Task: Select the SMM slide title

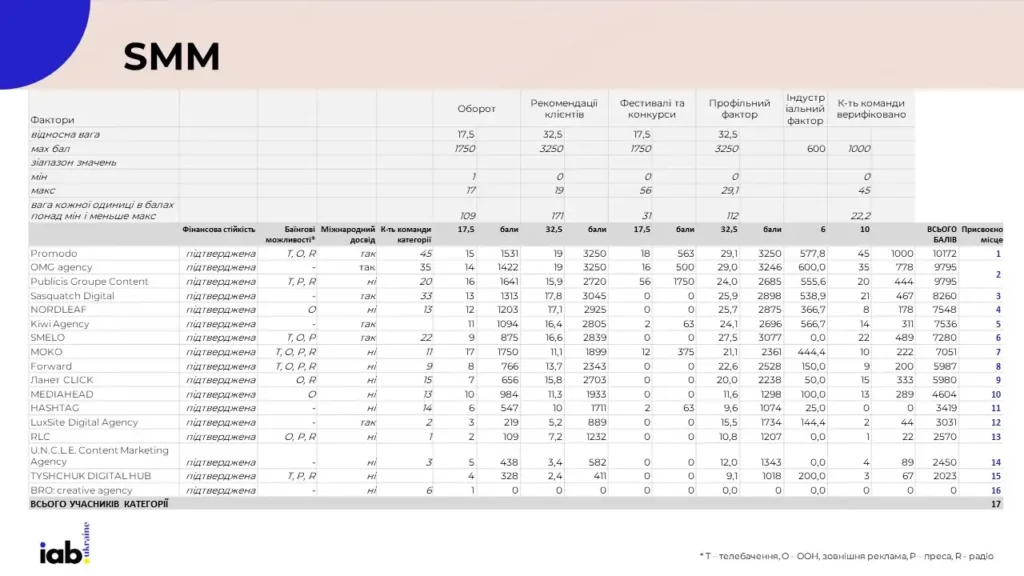Action: click(x=169, y=56)
